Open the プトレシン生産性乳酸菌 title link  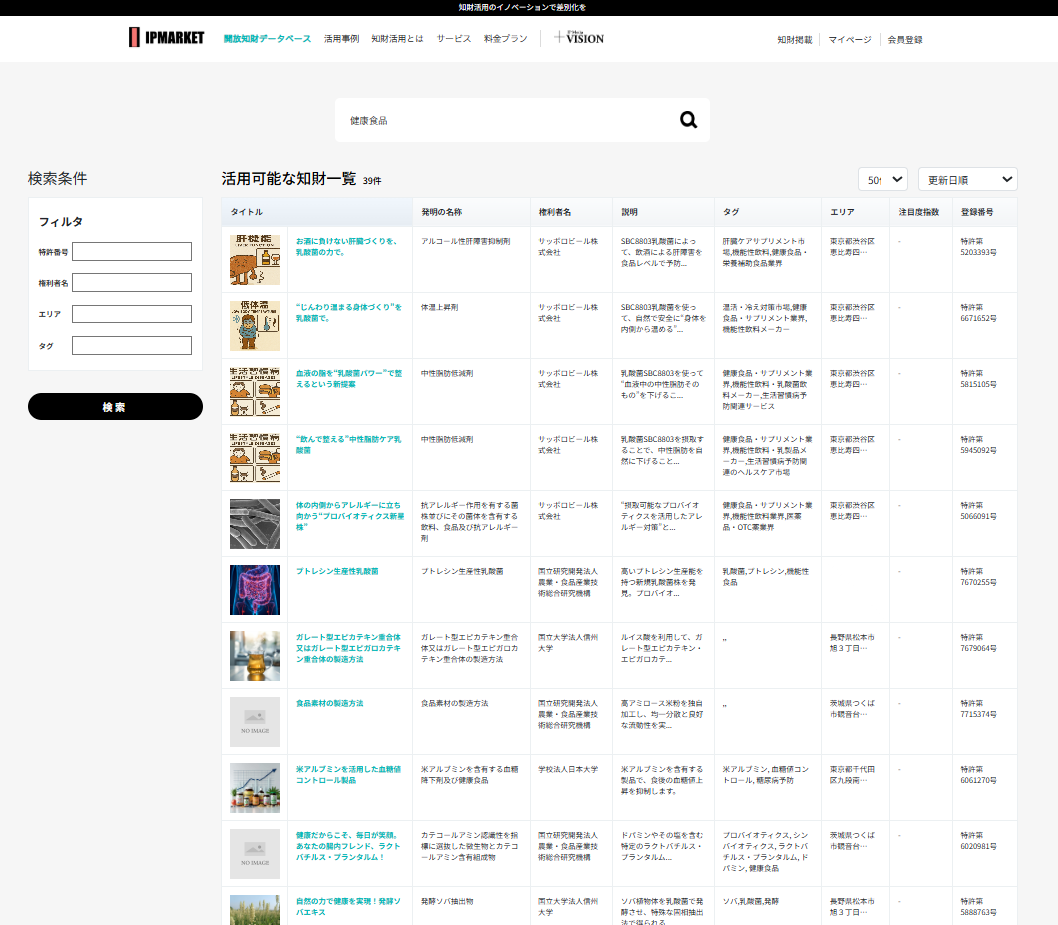[337, 571]
